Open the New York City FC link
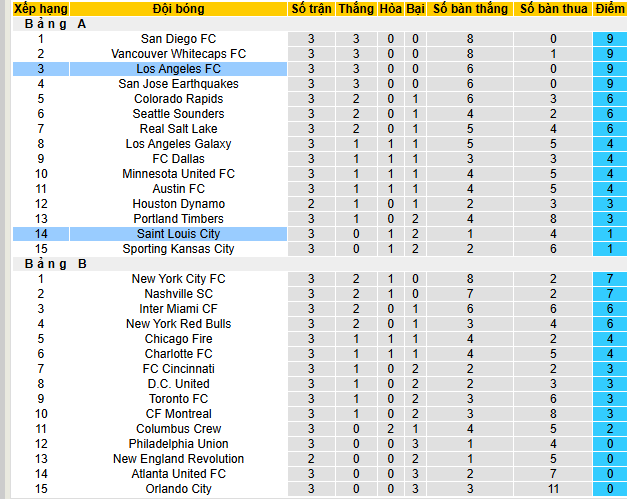This screenshot has width=627, height=499. tap(178, 279)
